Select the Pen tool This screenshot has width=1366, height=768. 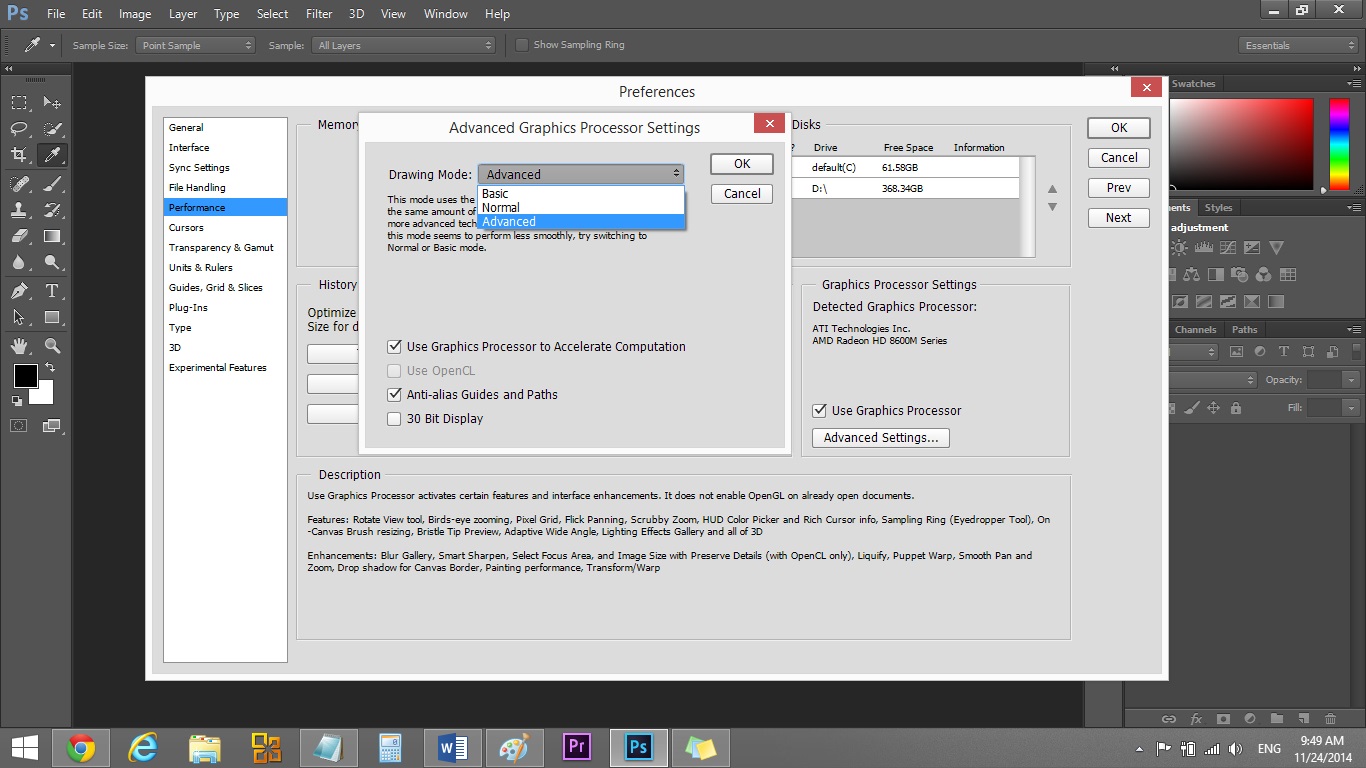[x=19, y=291]
